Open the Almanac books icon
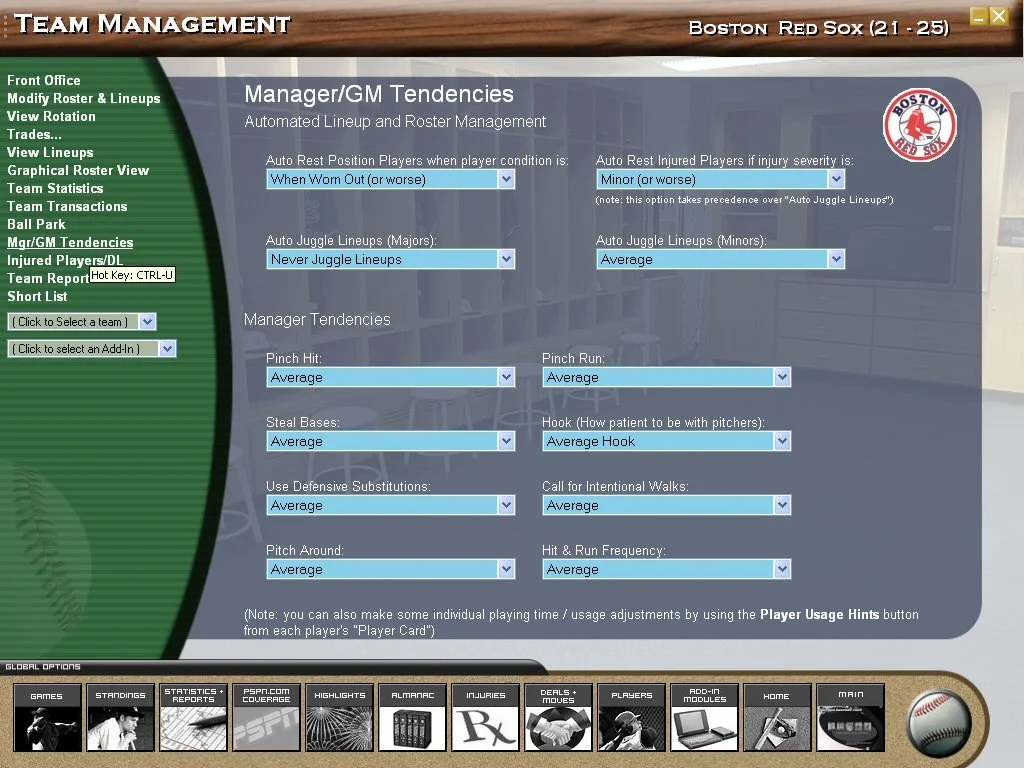The width and height of the screenshot is (1024, 768). 412,718
